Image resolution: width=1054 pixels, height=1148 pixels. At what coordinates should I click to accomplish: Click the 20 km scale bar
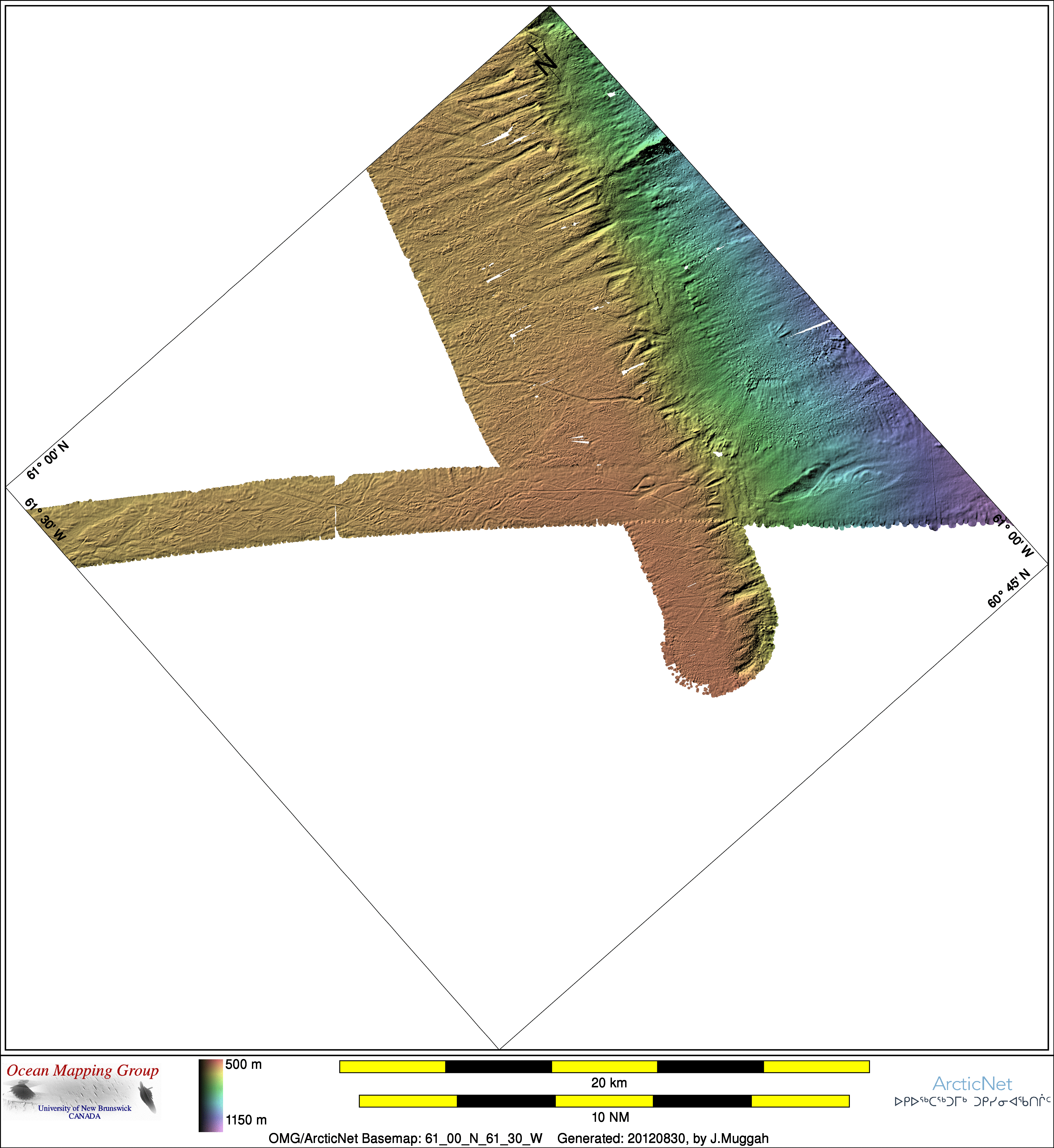point(604,1066)
